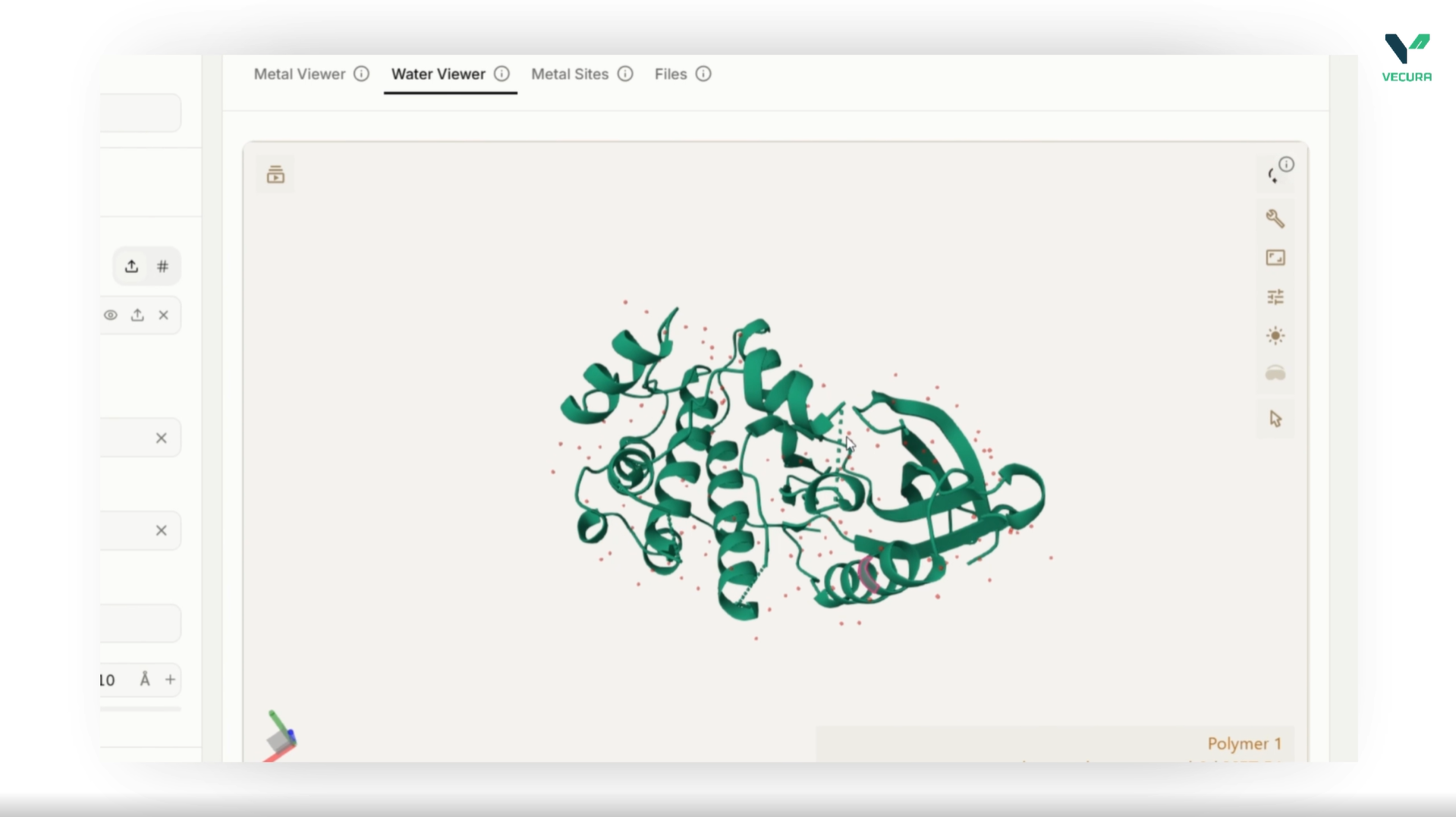Open the animation snapshots icon in viewer
The height and width of the screenshot is (817, 1456).
pyautogui.click(x=275, y=175)
